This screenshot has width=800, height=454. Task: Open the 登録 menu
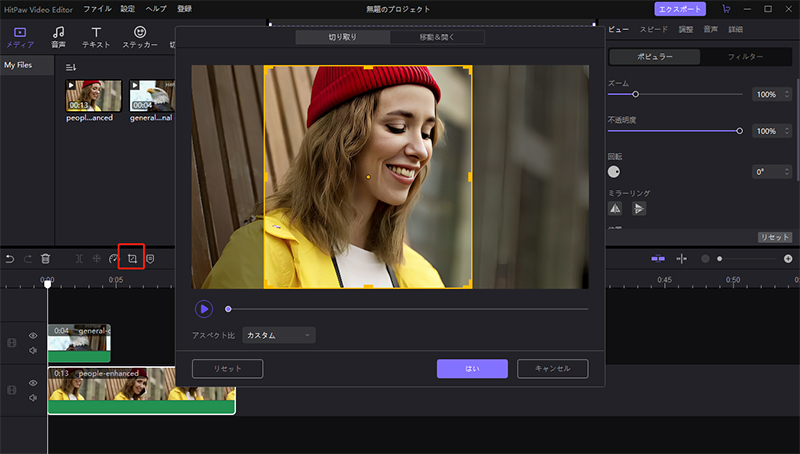coord(185,9)
